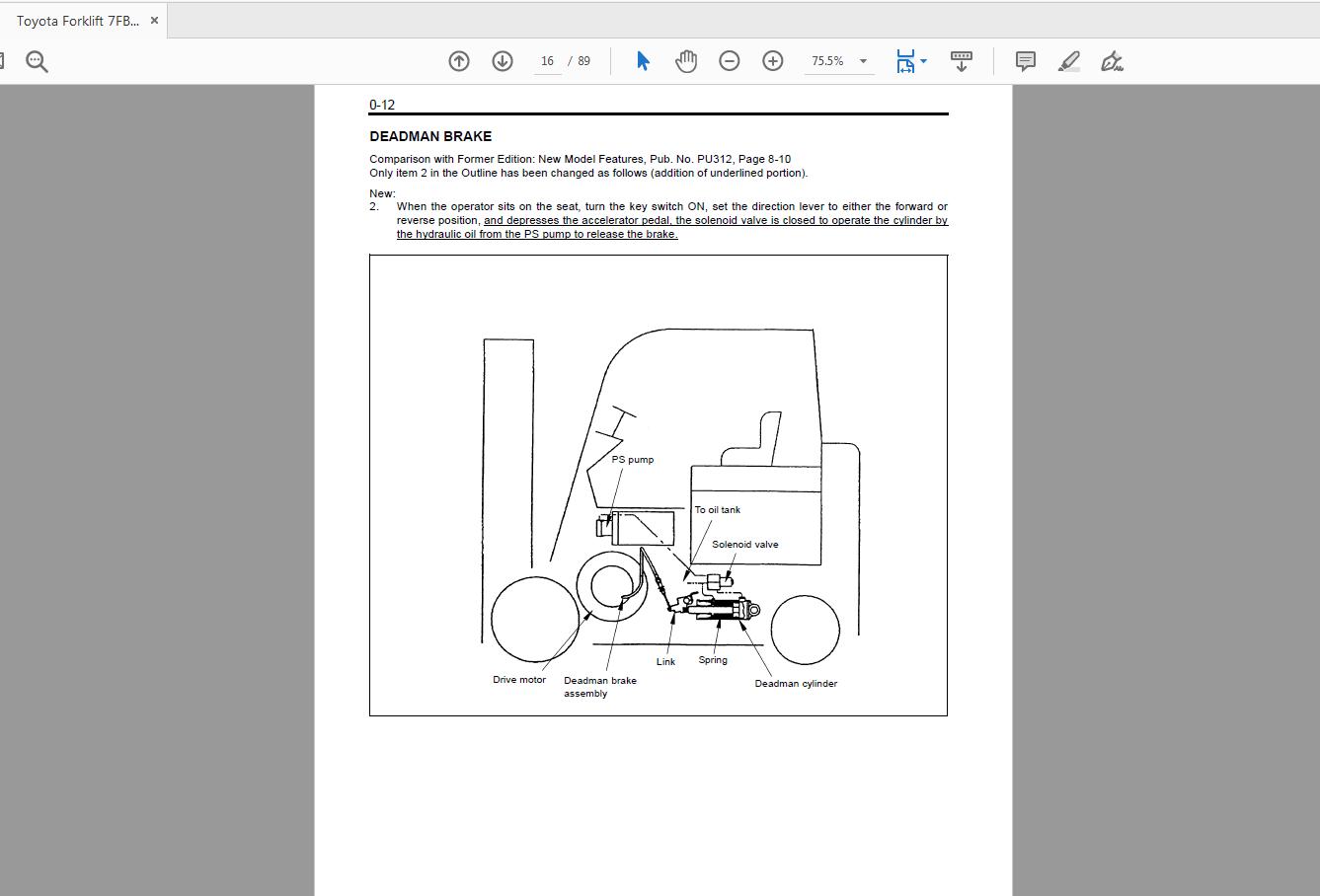Go to the next page with the down arrow
The height and width of the screenshot is (896, 1320).
coord(502,60)
